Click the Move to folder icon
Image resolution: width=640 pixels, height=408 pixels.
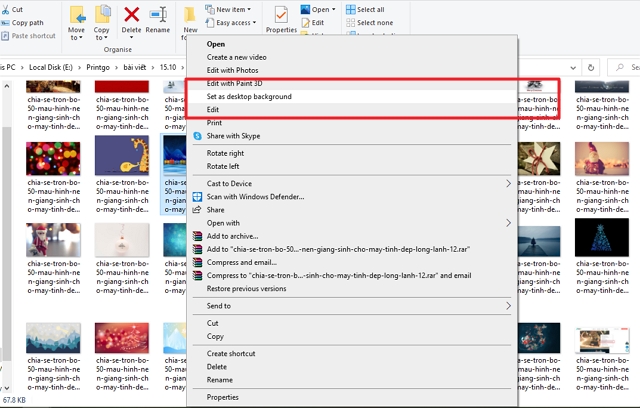pyautogui.click(x=77, y=15)
